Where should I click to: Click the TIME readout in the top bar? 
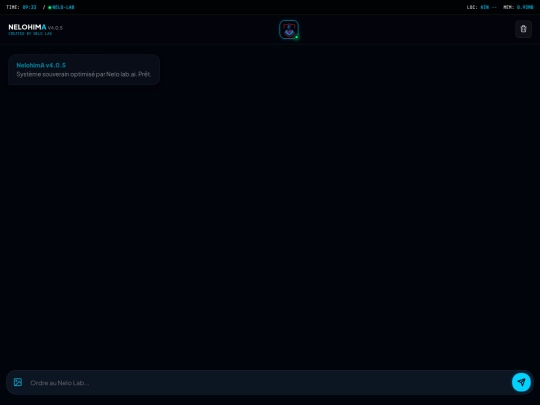point(21,7)
